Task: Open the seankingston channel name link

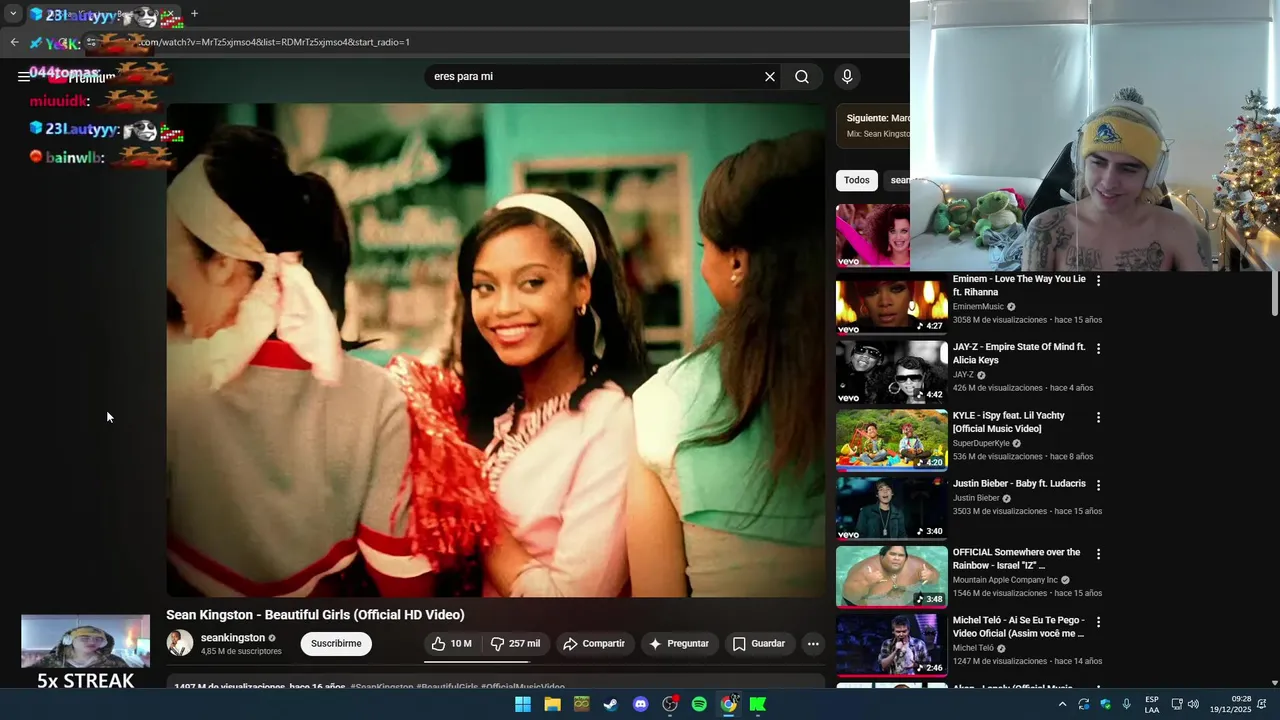Action: (x=233, y=638)
